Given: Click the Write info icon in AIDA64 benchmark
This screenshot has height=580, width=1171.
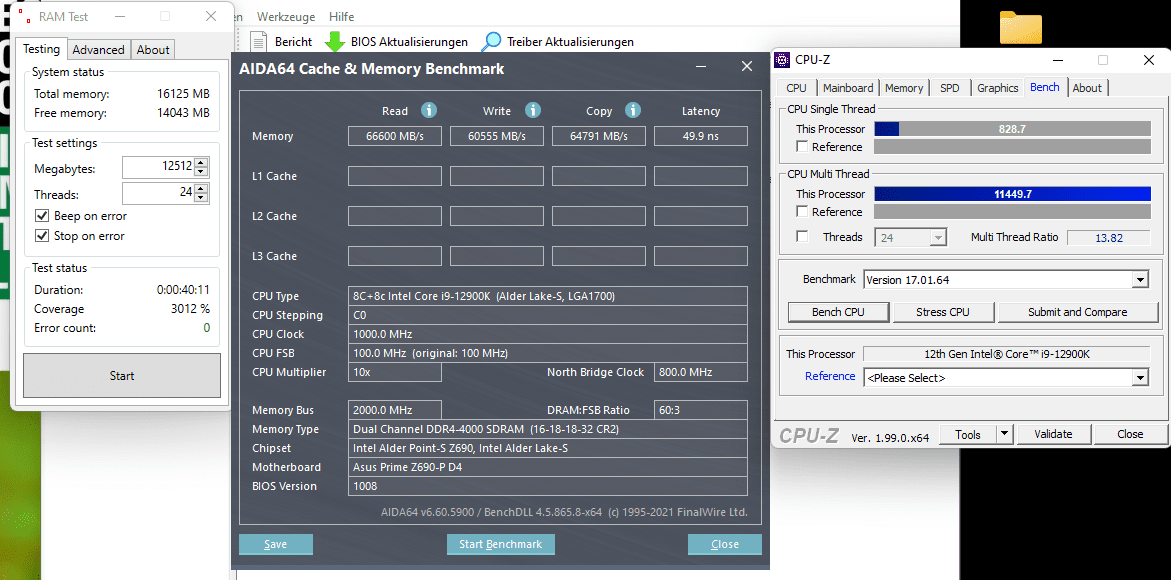Looking at the screenshot, I should (x=532, y=110).
